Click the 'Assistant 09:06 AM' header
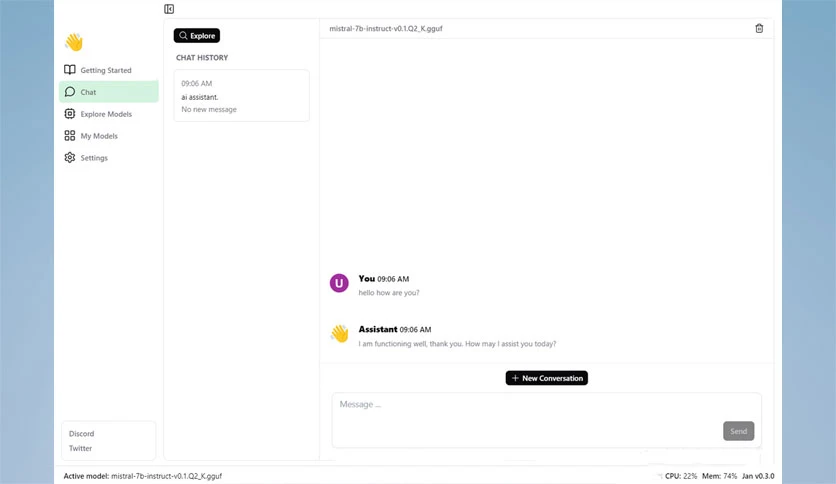836x484 pixels. tap(395, 329)
